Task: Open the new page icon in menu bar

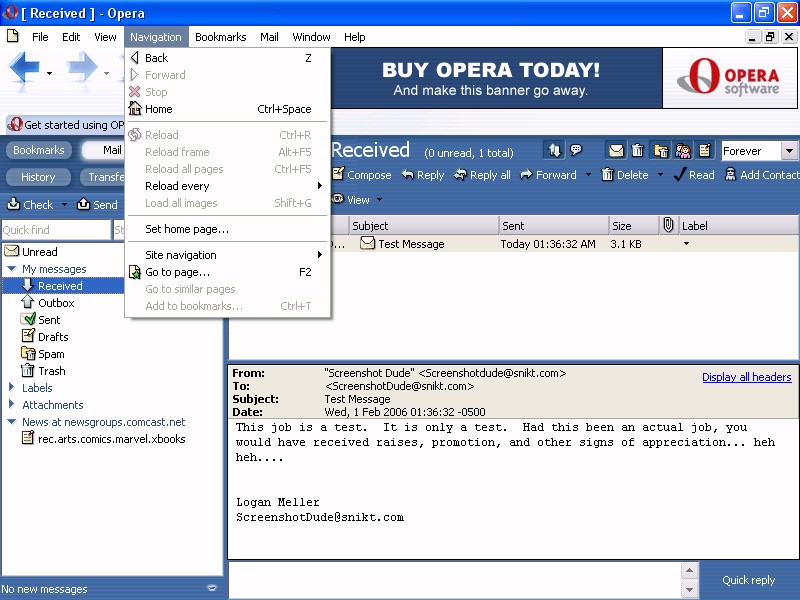Action: pos(13,36)
